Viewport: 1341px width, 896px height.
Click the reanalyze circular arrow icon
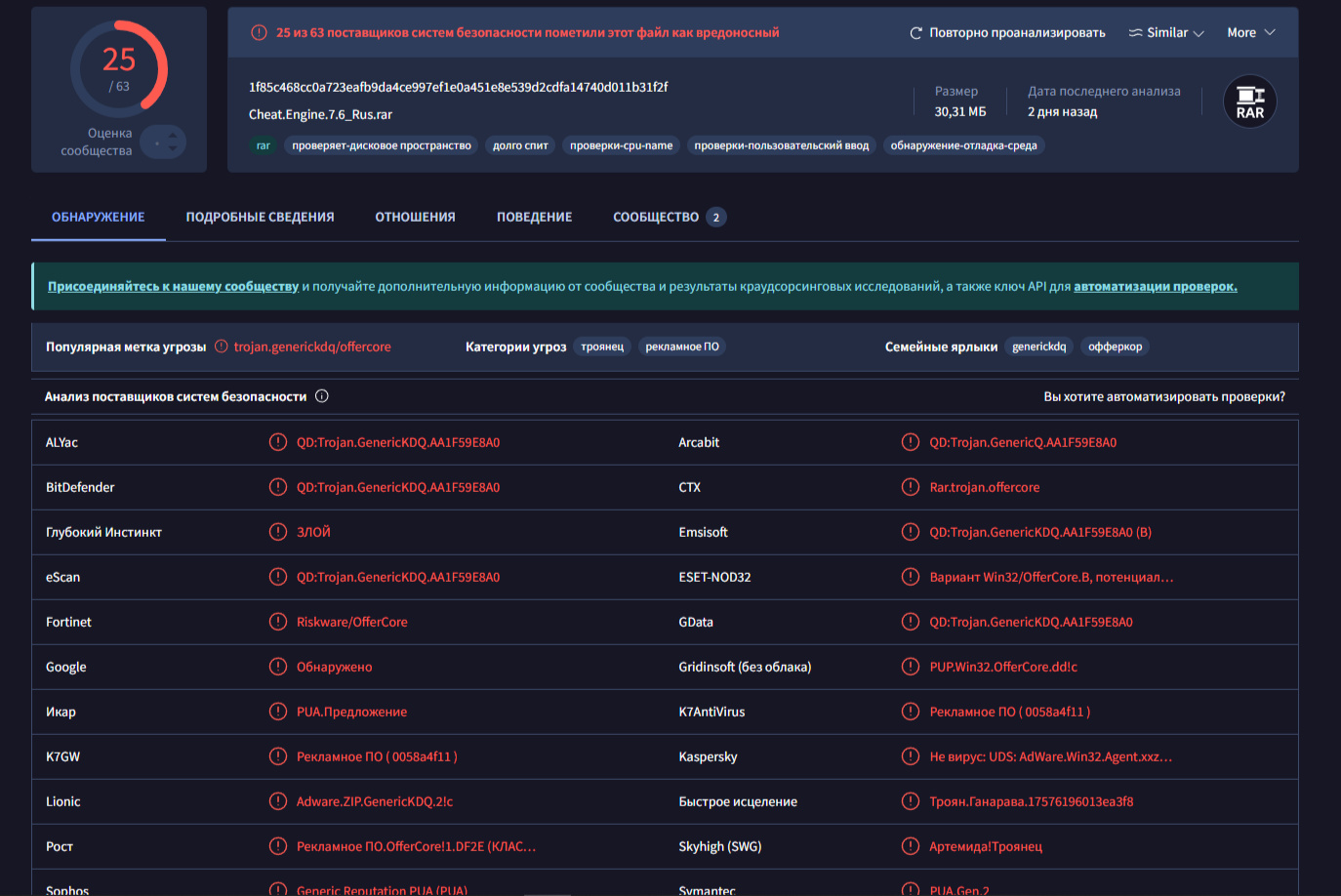pyautogui.click(x=915, y=33)
